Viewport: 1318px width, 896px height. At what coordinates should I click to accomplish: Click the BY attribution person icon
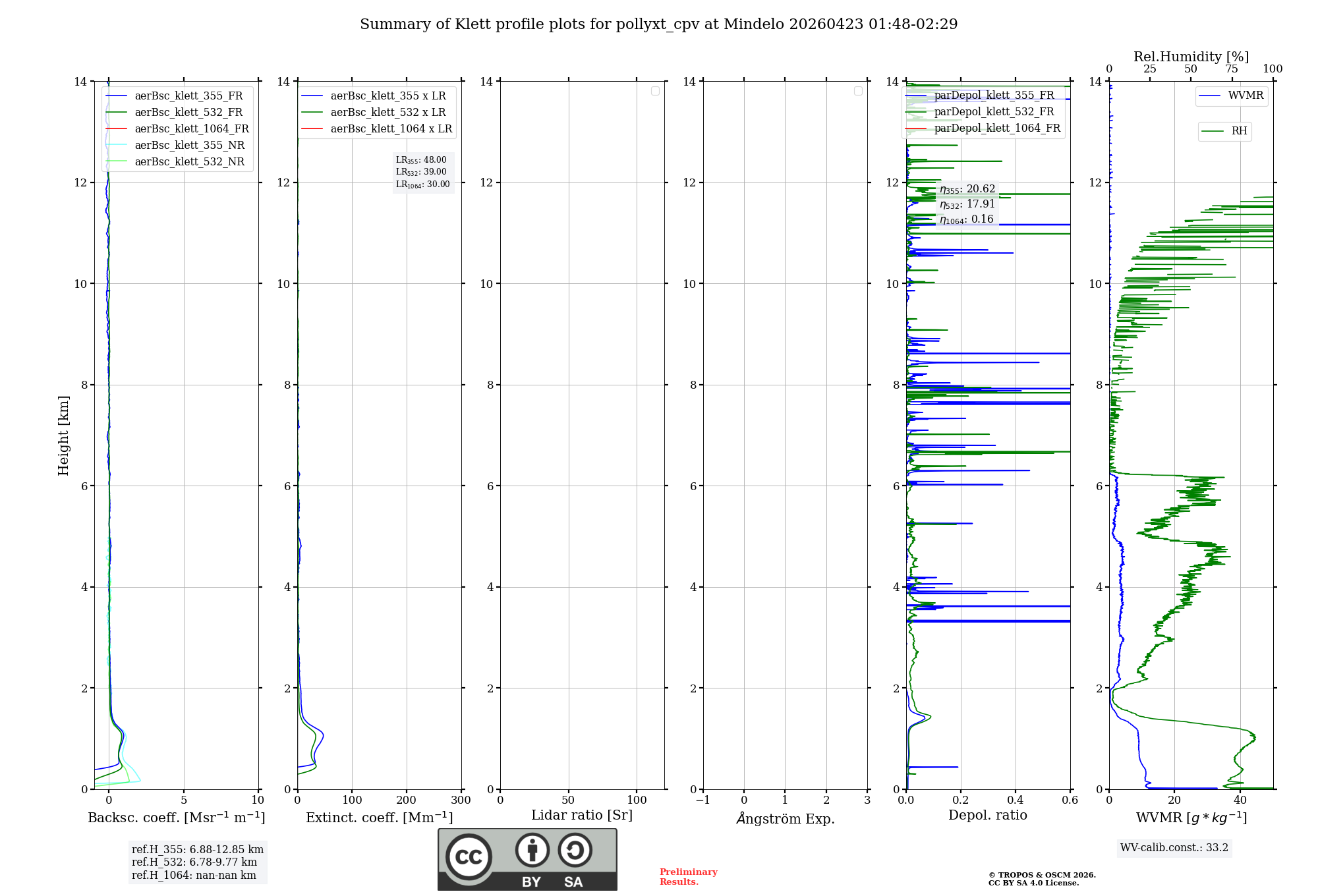(532, 850)
